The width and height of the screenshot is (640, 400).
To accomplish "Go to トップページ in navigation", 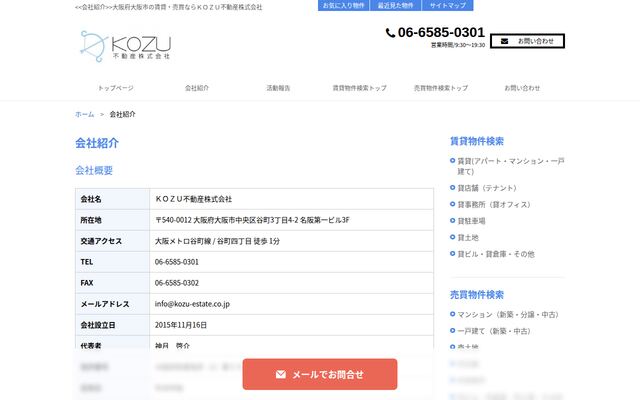I will click(x=116, y=88).
